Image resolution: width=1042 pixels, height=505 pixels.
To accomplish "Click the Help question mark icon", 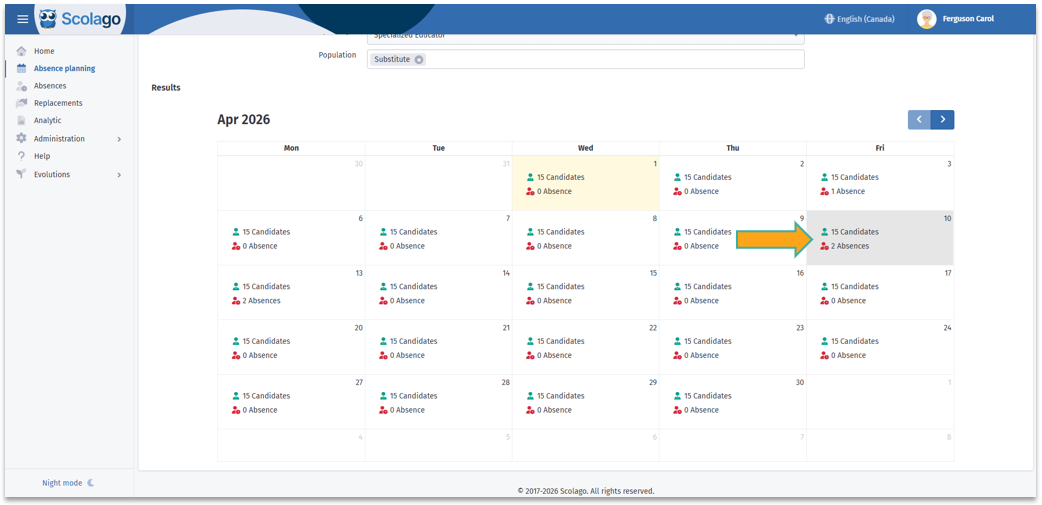I will [21, 156].
